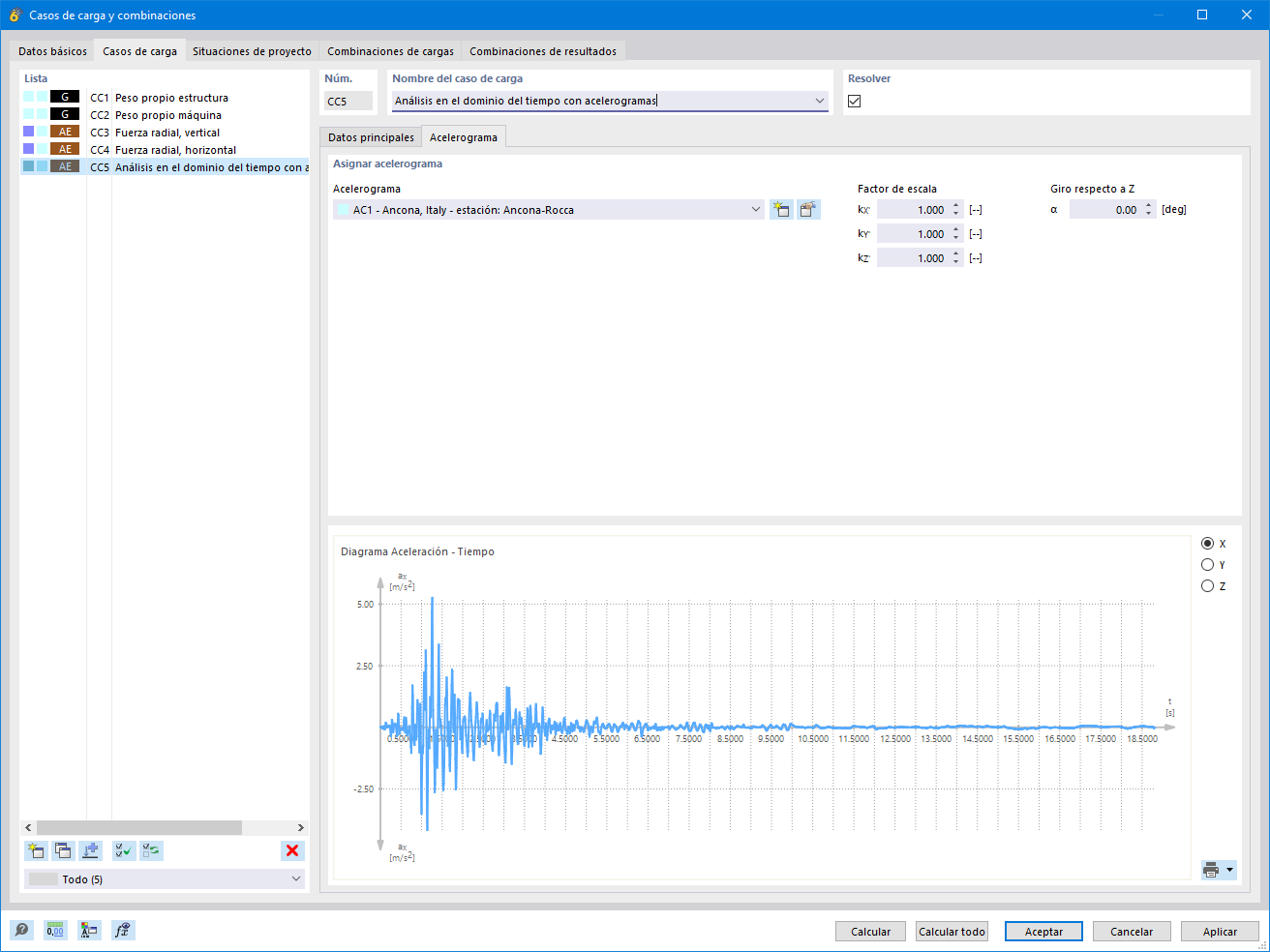Screen dimensions: 1270x952
Task: Switch to the Datos básicos tab
Action: pyautogui.click(x=52, y=51)
